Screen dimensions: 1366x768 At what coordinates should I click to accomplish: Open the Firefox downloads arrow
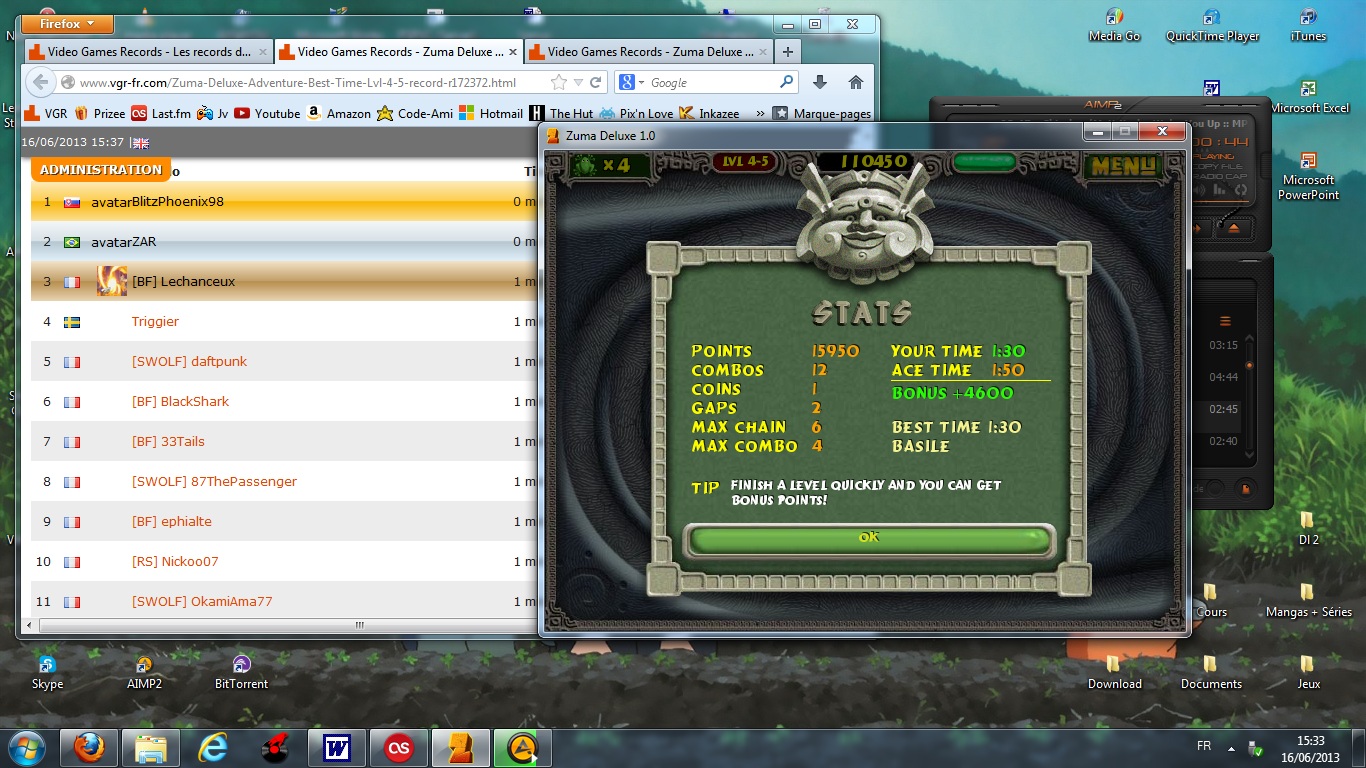coord(819,83)
